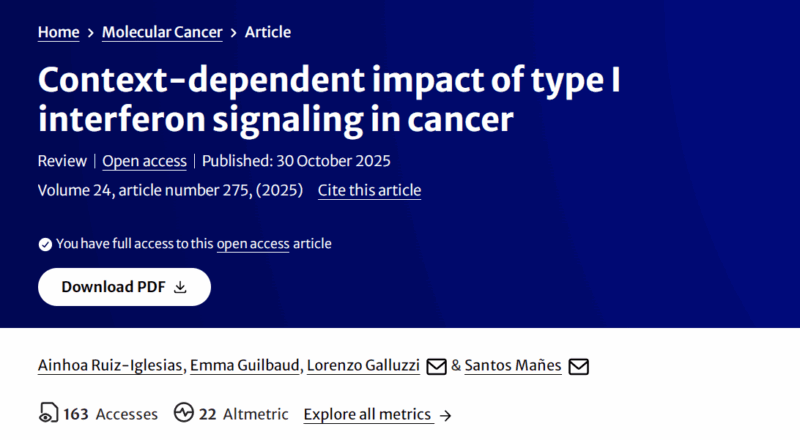Click the mail icon next to Lorenzo Galluzzi
The width and height of the screenshot is (800, 440).
point(436,367)
